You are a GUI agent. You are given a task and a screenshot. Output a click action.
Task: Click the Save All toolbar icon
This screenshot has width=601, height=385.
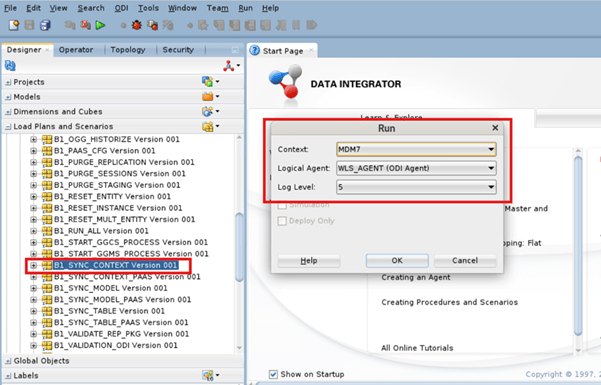pyautogui.click(x=45, y=25)
